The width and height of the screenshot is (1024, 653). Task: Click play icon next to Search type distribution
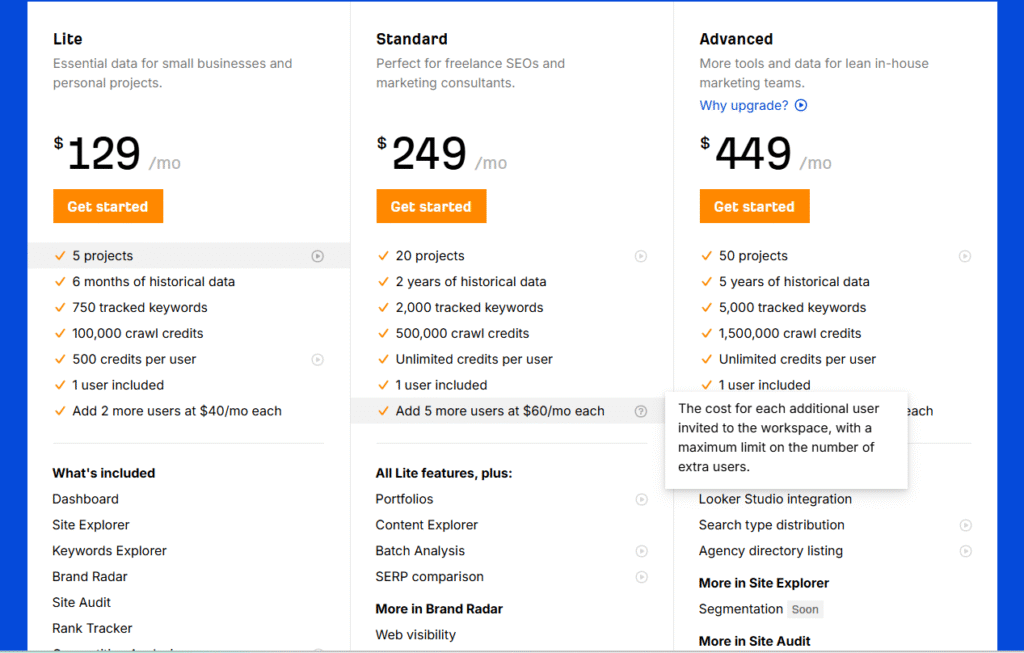click(x=965, y=525)
